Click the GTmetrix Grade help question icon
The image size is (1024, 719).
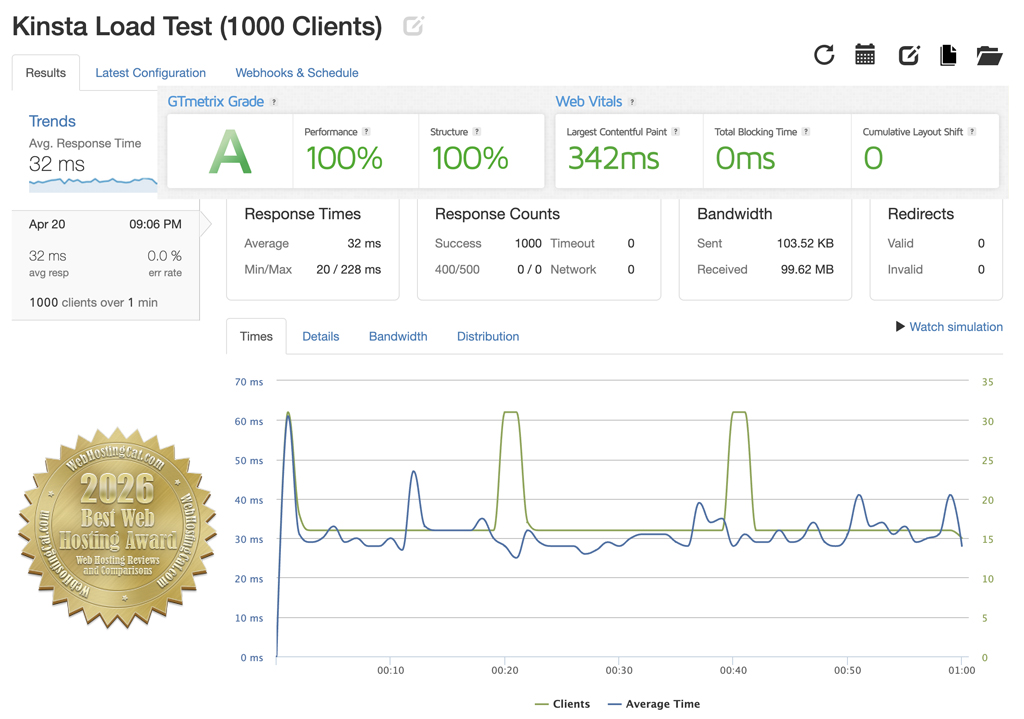pos(274,102)
